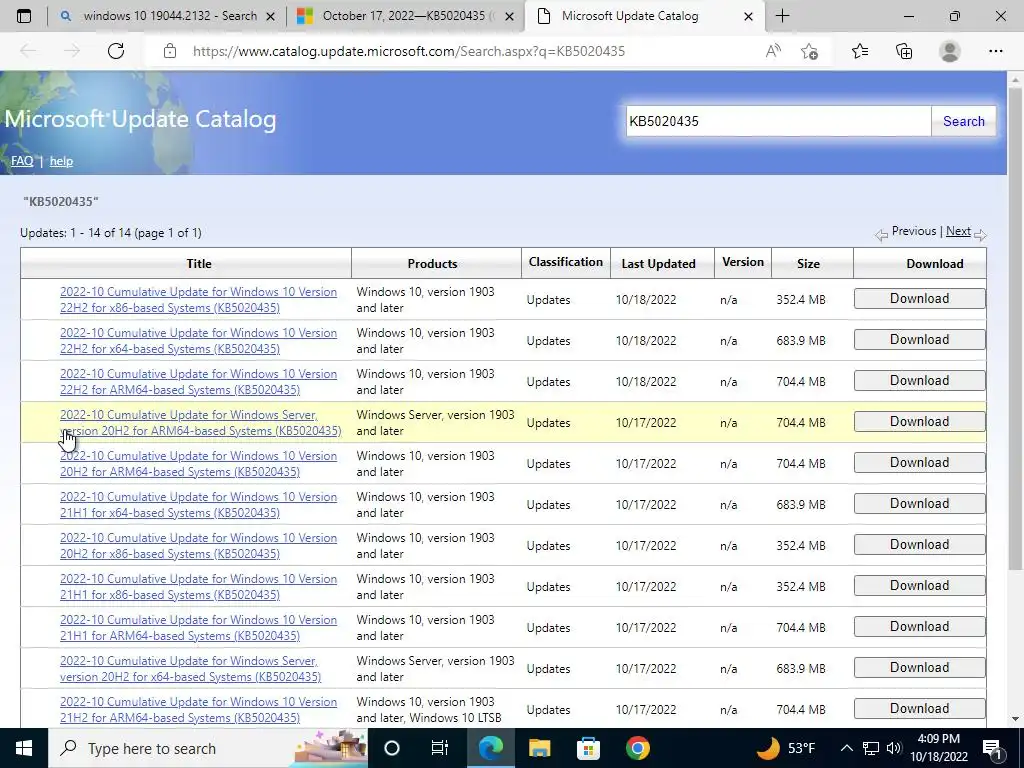The width and height of the screenshot is (1024, 768).
Task: Open the Settings and more ellipsis menu
Action: tap(995, 51)
